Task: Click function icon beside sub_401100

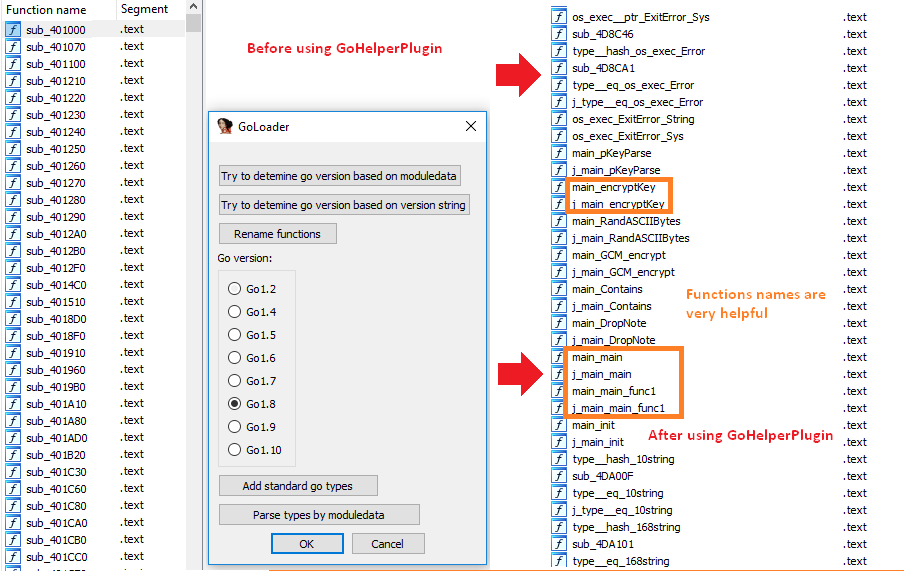Action: click(x=13, y=63)
